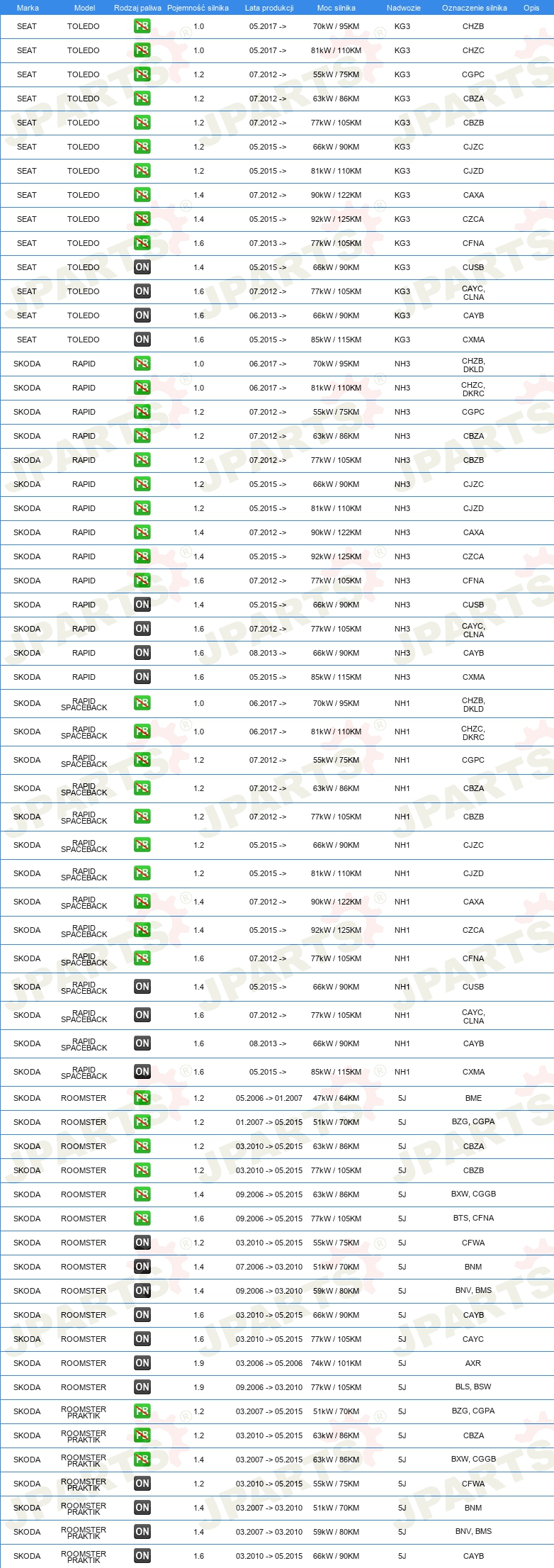This screenshot has width=554, height=1568.
Task: Click production years 03.2006 -> 05.2006
Action: [x=269, y=1363]
